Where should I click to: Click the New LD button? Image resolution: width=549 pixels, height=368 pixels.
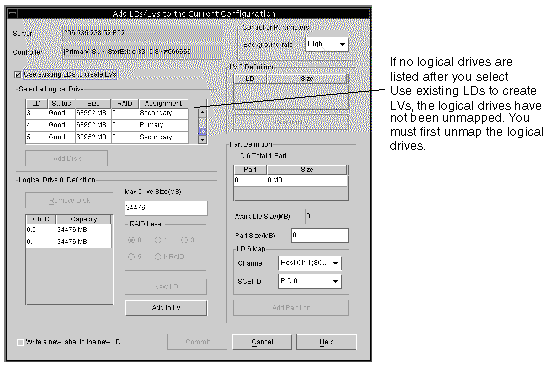point(166,286)
